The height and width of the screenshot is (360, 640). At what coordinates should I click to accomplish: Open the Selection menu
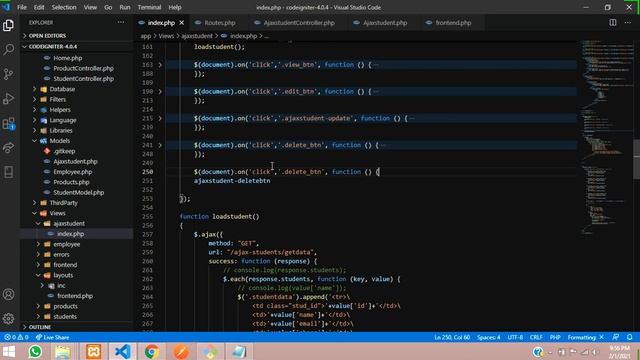click(64, 7)
